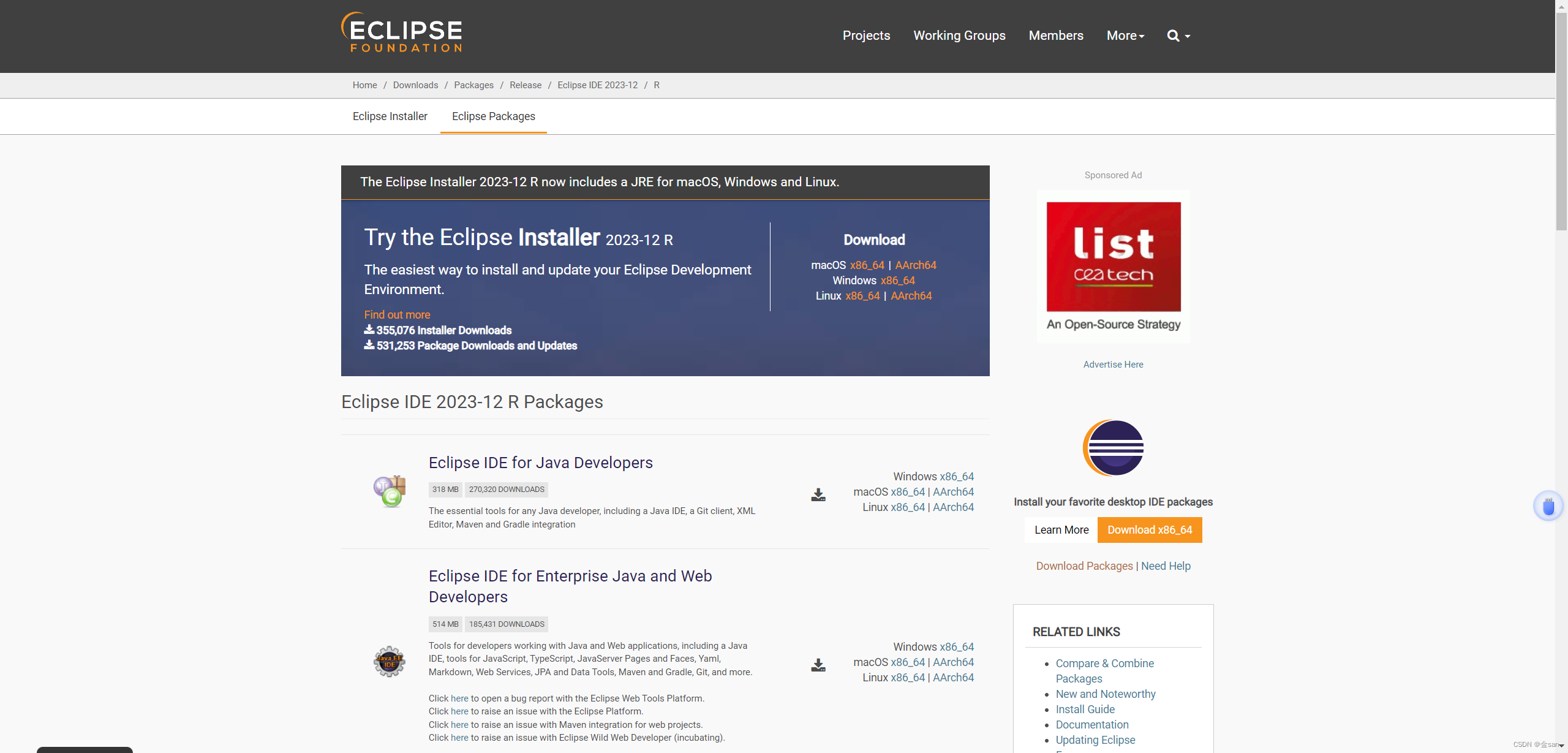Open the Release breadcrumb link

[526, 85]
